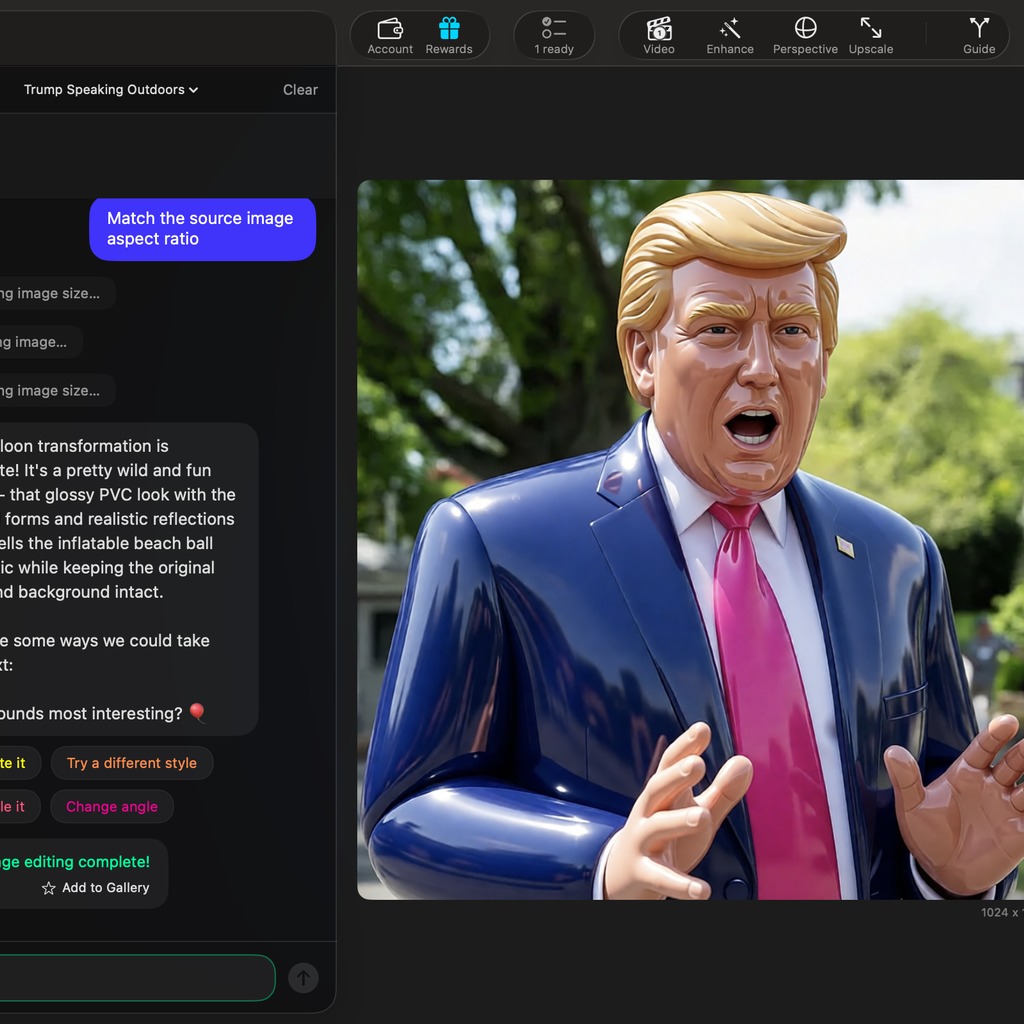Select the Video tool
Viewport: 1024px width, 1024px height.
point(659,35)
